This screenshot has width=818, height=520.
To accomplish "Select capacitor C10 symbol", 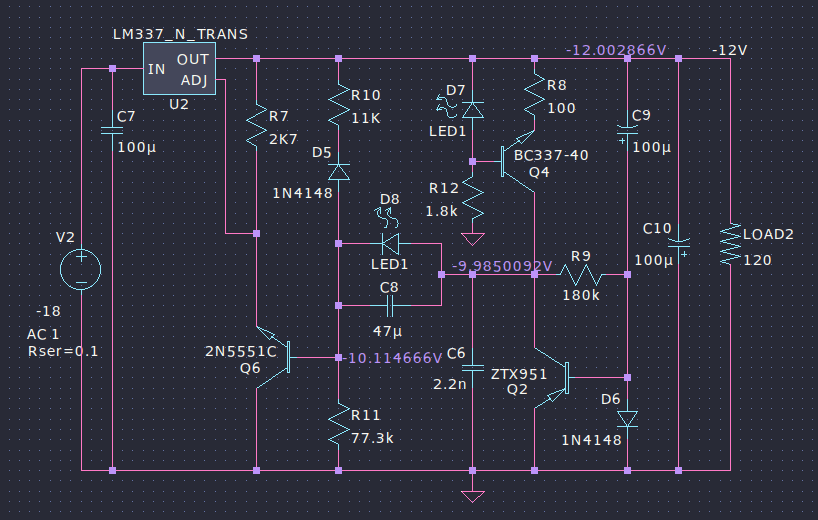I will point(679,245).
